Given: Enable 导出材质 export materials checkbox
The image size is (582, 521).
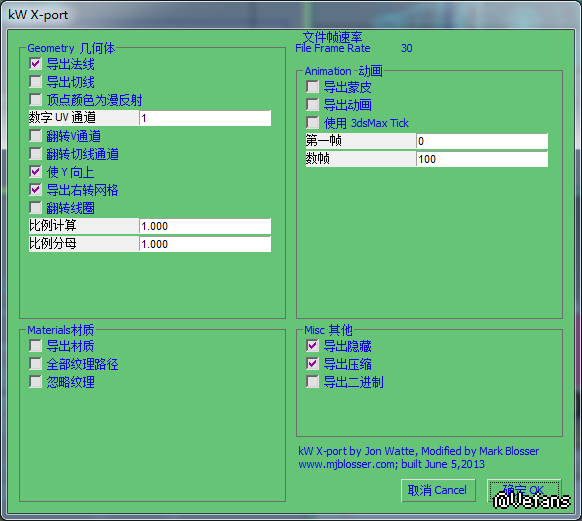Looking at the screenshot, I should tap(35, 346).
